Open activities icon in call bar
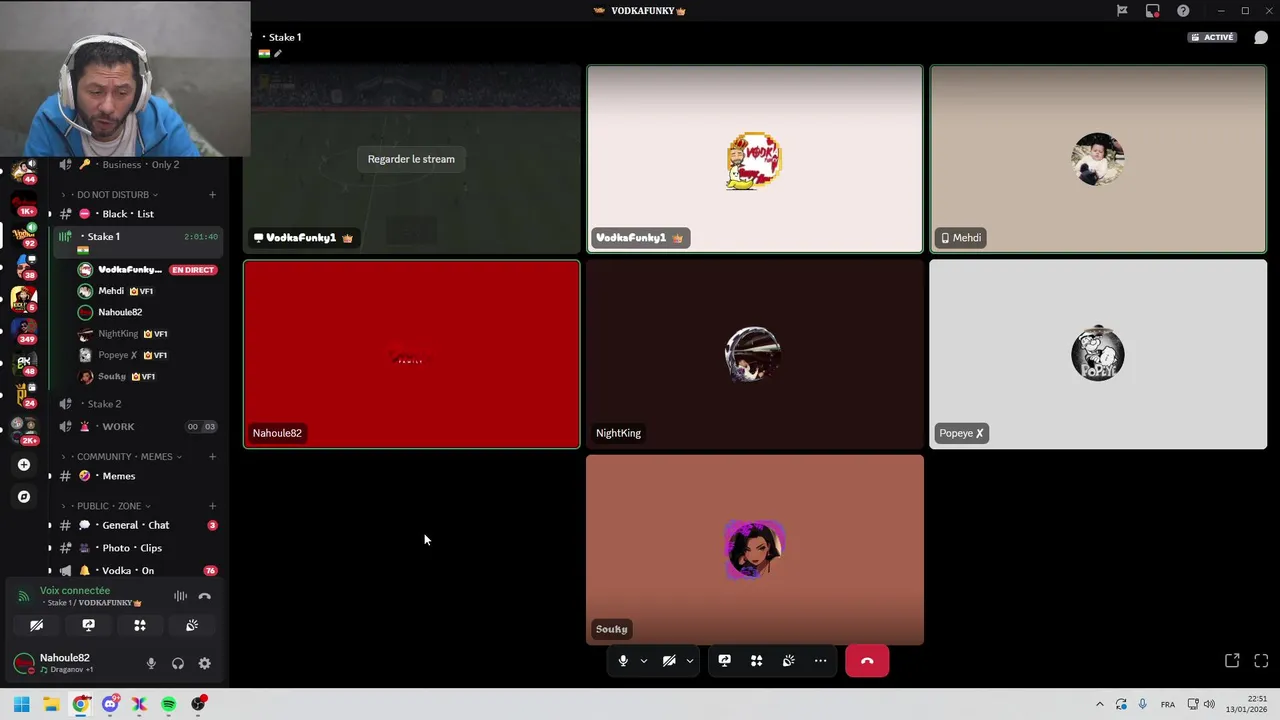The height and width of the screenshot is (720, 1280). point(756,661)
